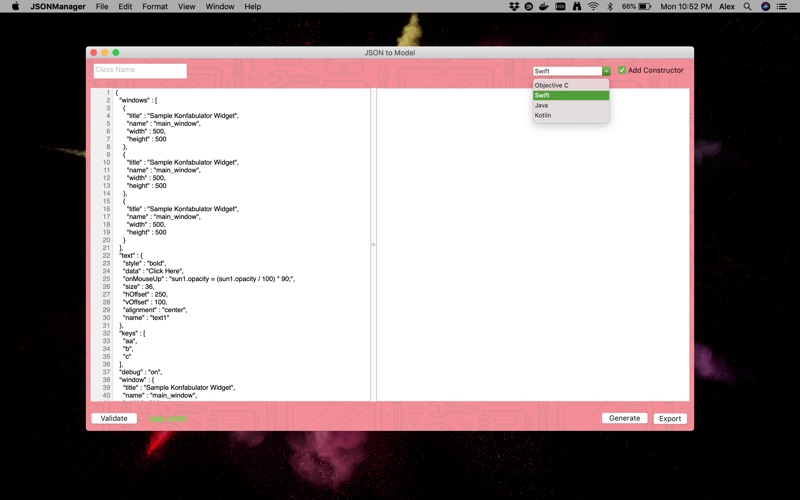This screenshot has width=800, height=500.
Task: Click the Spotify menu bar icon
Action: tap(529, 6)
